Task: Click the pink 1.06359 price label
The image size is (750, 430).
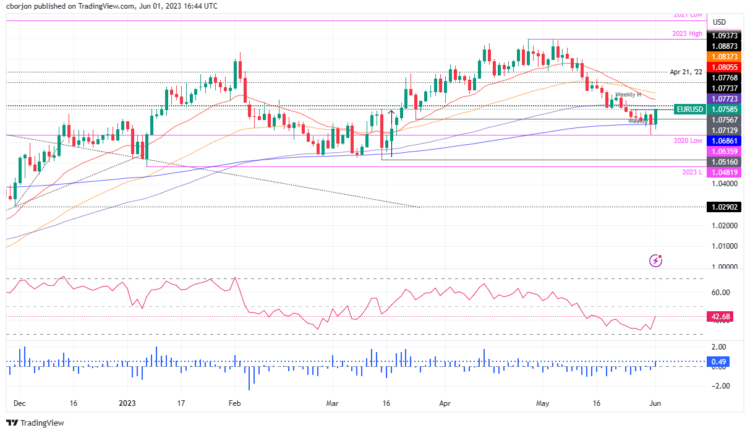Action: (720, 151)
